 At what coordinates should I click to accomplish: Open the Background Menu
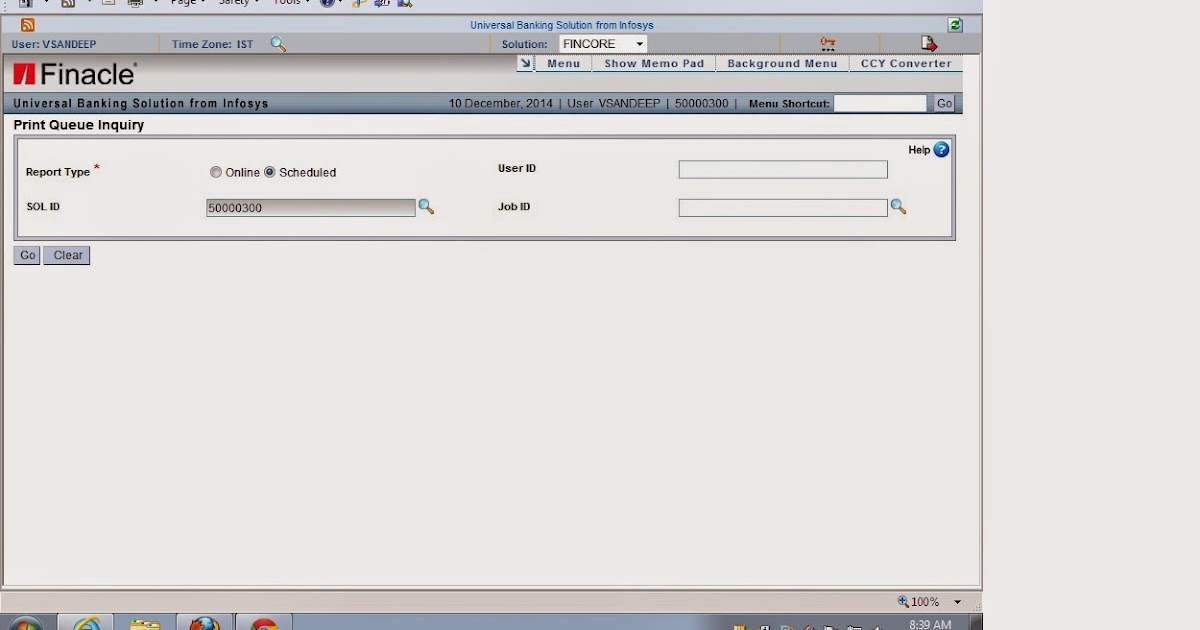tap(782, 63)
